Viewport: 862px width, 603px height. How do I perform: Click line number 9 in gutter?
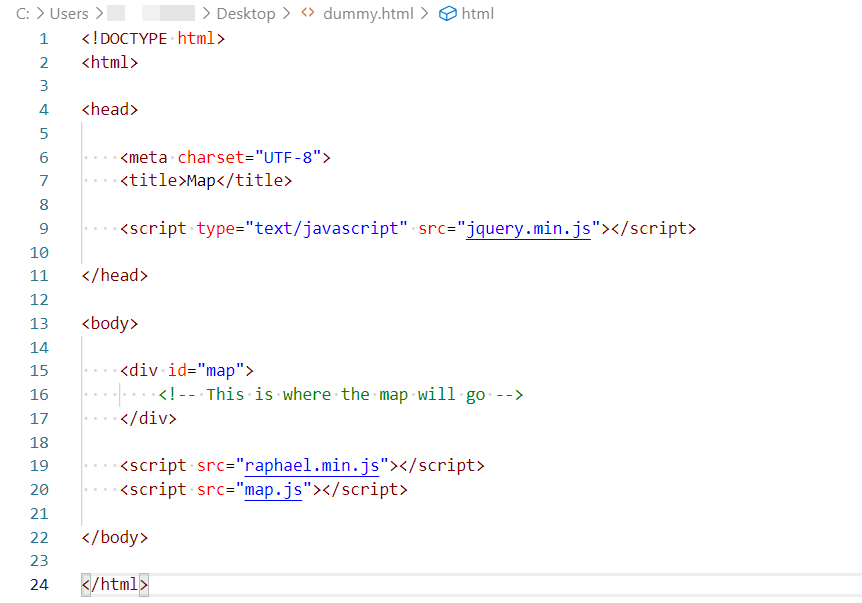click(x=44, y=229)
